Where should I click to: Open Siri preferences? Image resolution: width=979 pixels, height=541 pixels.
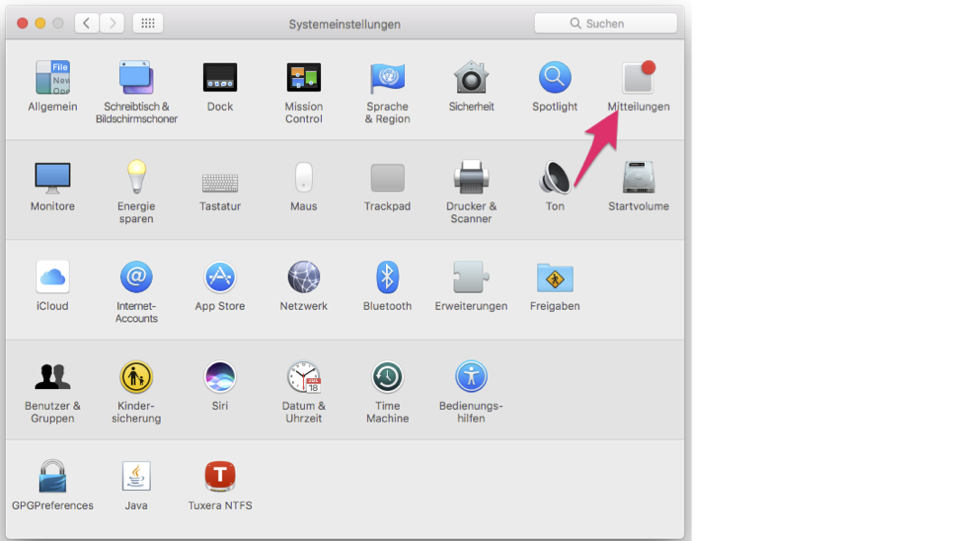click(x=220, y=377)
